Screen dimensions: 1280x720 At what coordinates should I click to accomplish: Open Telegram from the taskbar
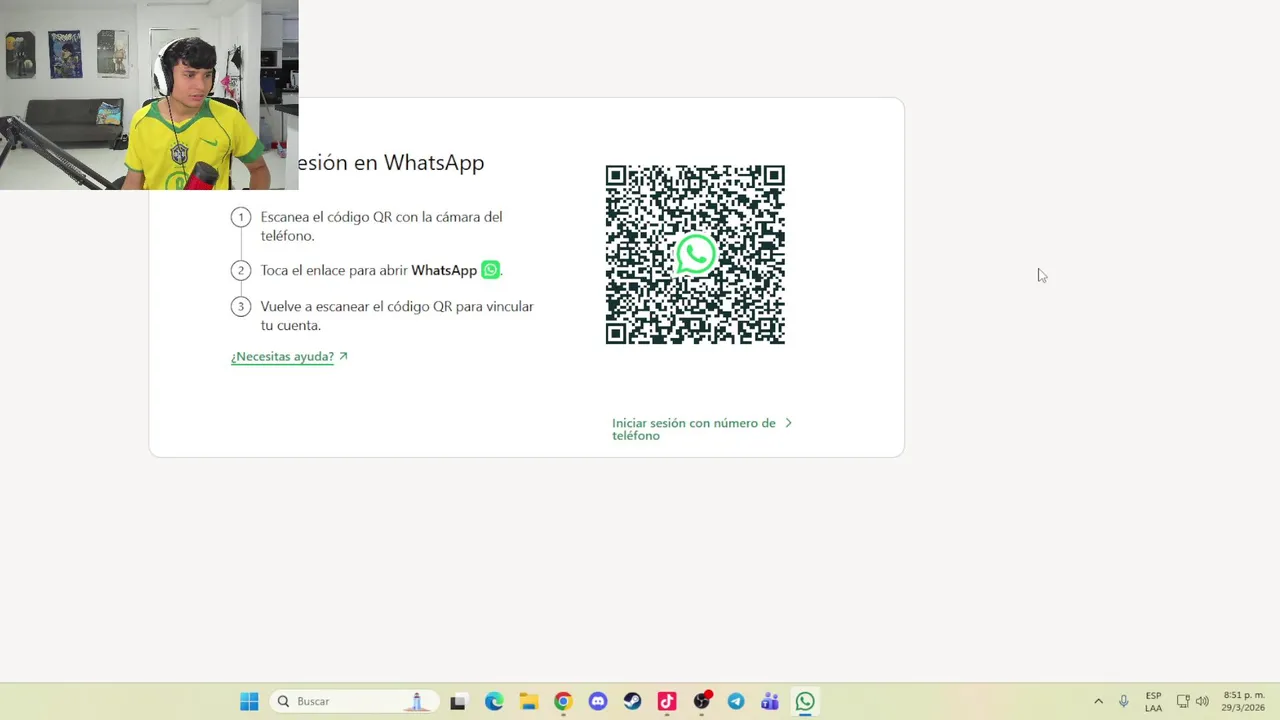click(x=736, y=701)
